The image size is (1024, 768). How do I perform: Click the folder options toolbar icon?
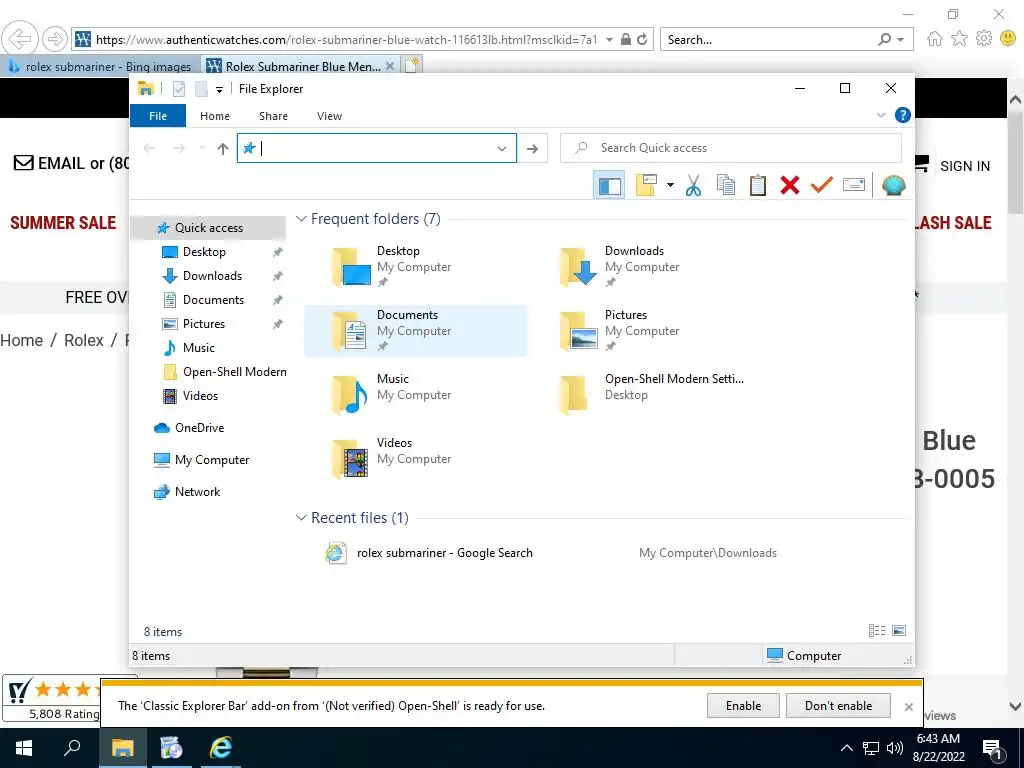pyautogui.click(x=646, y=185)
